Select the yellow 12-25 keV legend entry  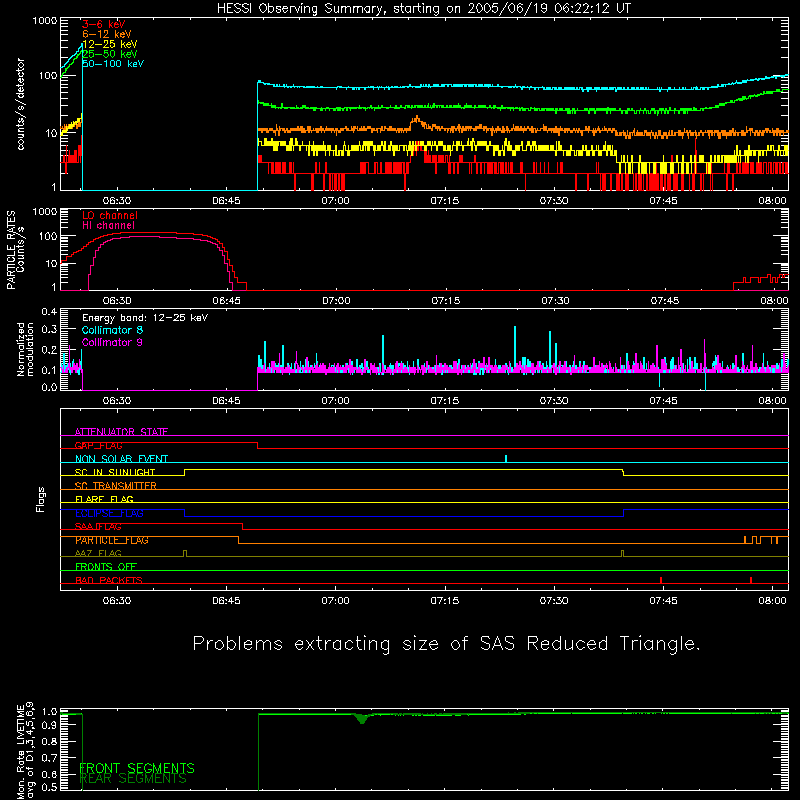point(110,44)
